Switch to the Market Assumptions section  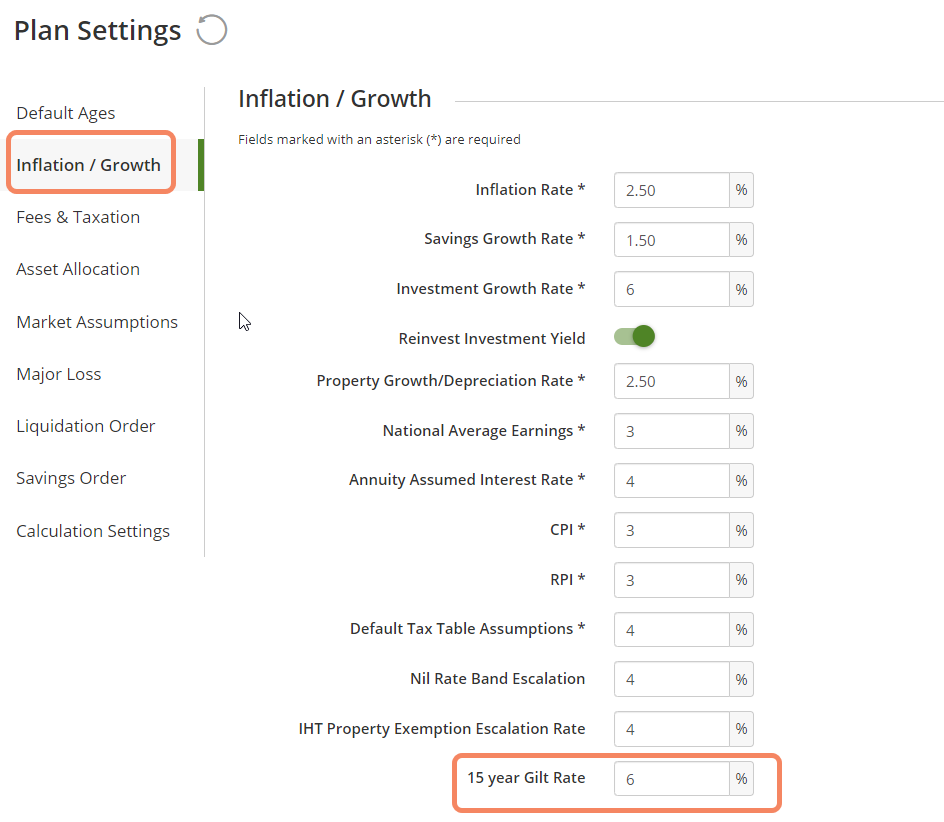tap(97, 322)
